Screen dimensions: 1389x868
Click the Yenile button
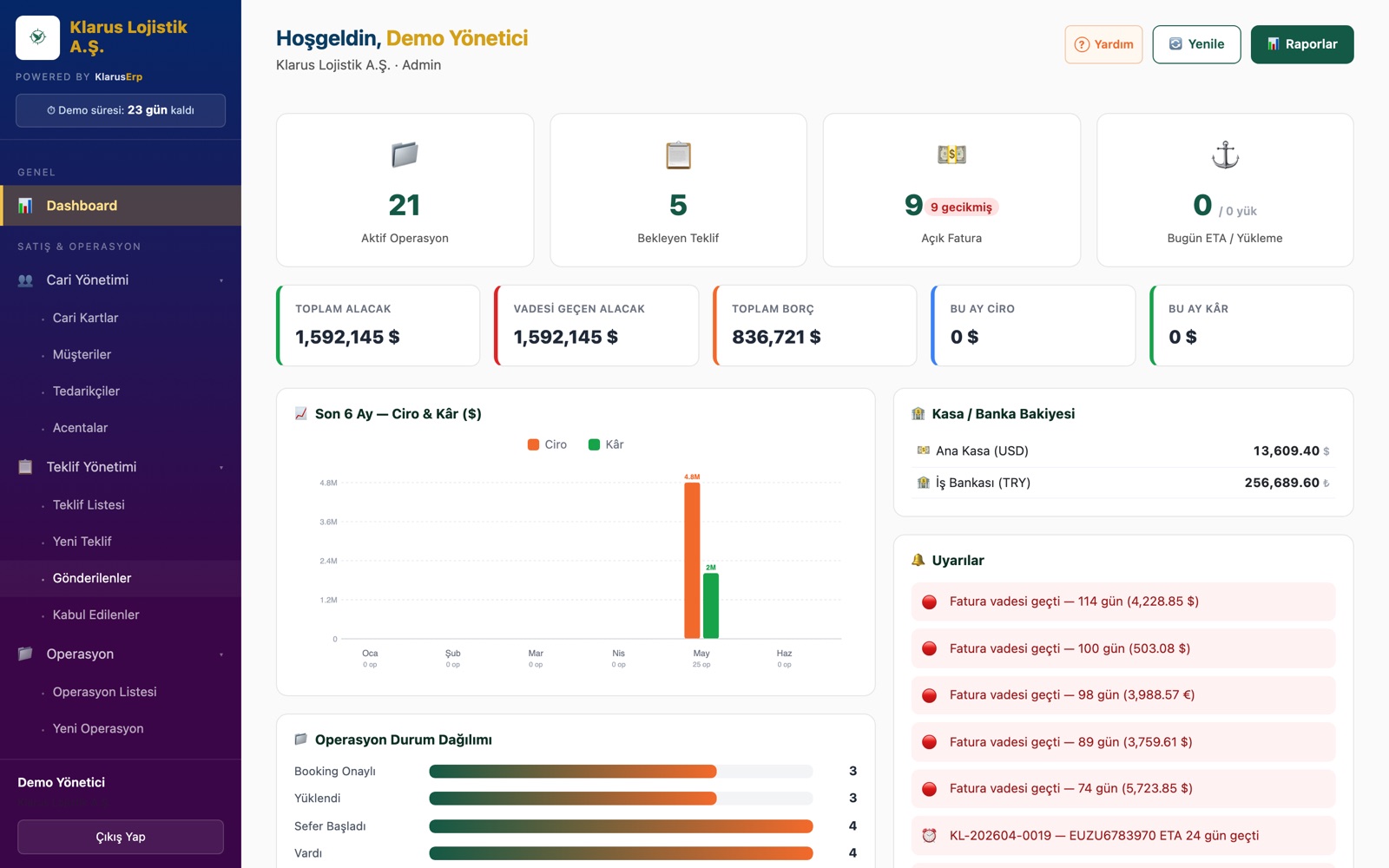tap(1196, 44)
